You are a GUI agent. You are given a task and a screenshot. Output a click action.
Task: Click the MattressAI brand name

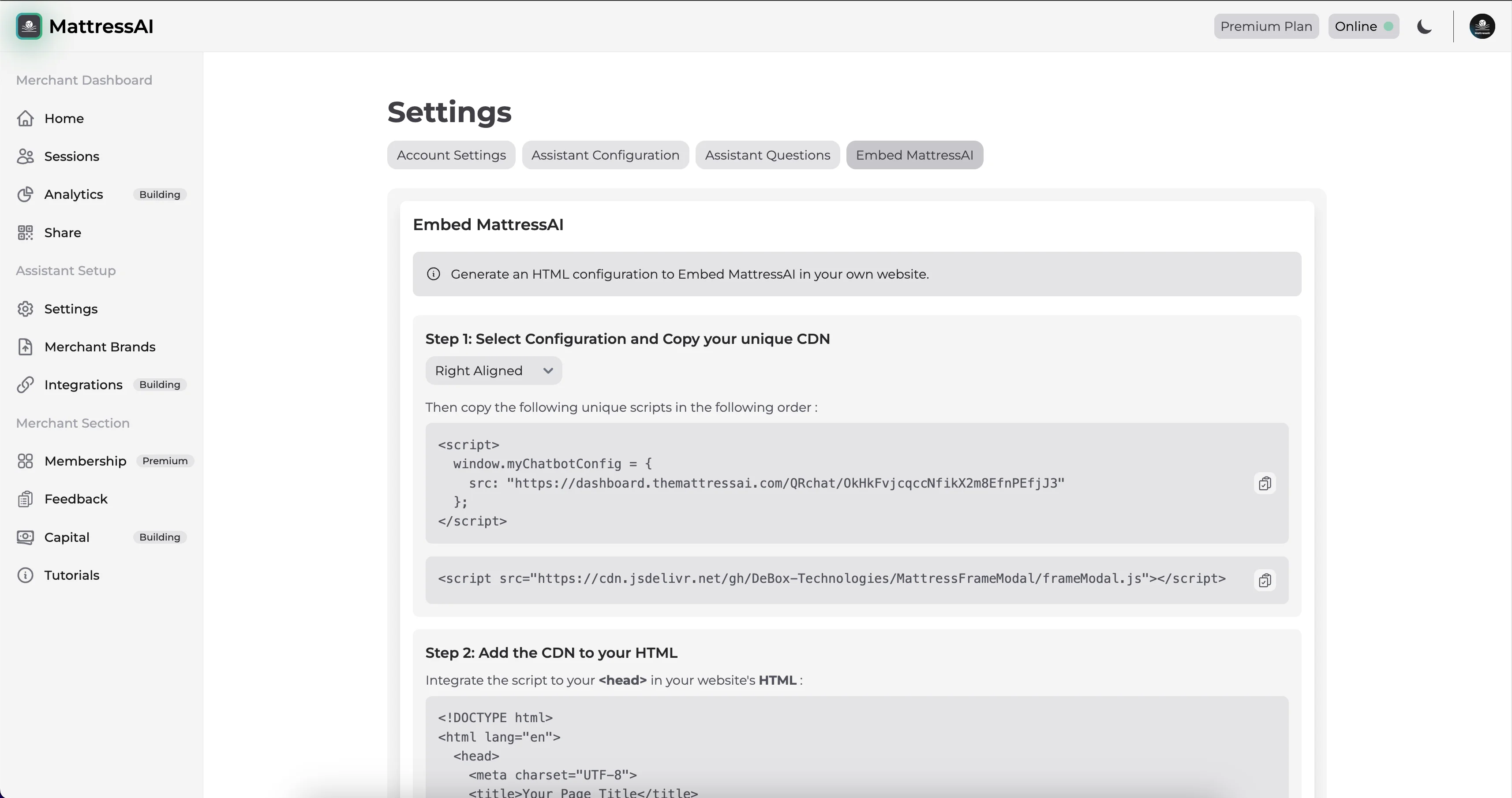[x=101, y=26]
